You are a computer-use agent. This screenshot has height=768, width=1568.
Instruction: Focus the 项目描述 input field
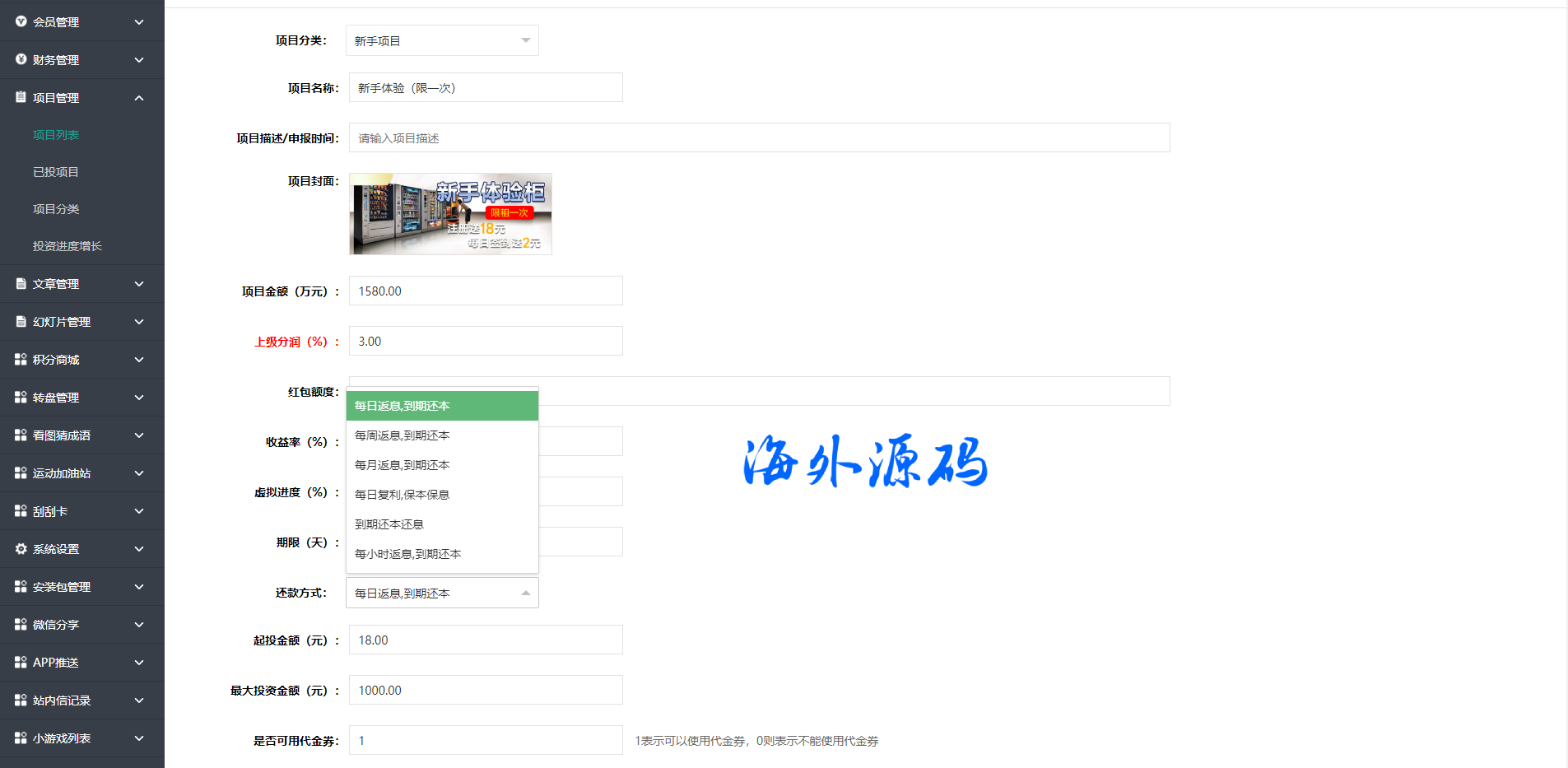[x=759, y=137]
